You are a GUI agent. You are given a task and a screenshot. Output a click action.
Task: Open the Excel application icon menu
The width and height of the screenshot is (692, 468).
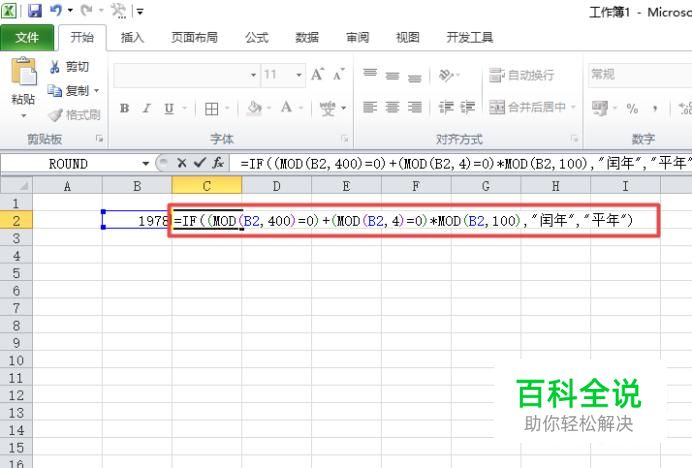pyautogui.click(x=9, y=10)
